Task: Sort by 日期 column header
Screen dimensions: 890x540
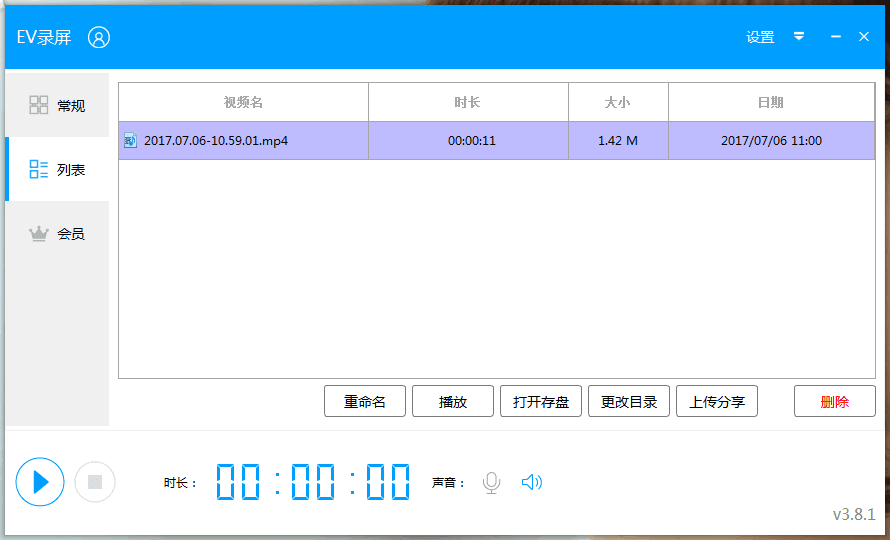Action: click(x=770, y=102)
